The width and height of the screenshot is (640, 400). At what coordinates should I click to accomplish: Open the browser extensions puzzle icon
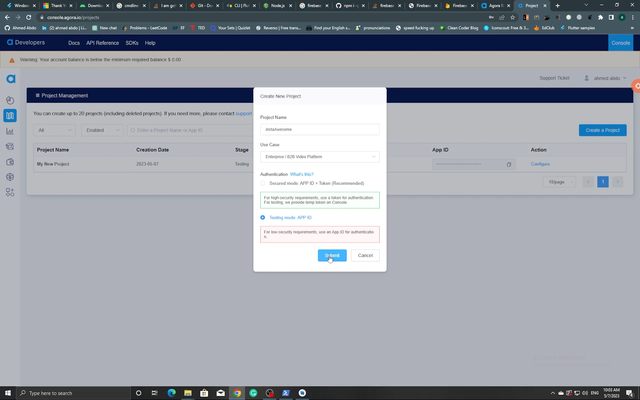click(600, 18)
